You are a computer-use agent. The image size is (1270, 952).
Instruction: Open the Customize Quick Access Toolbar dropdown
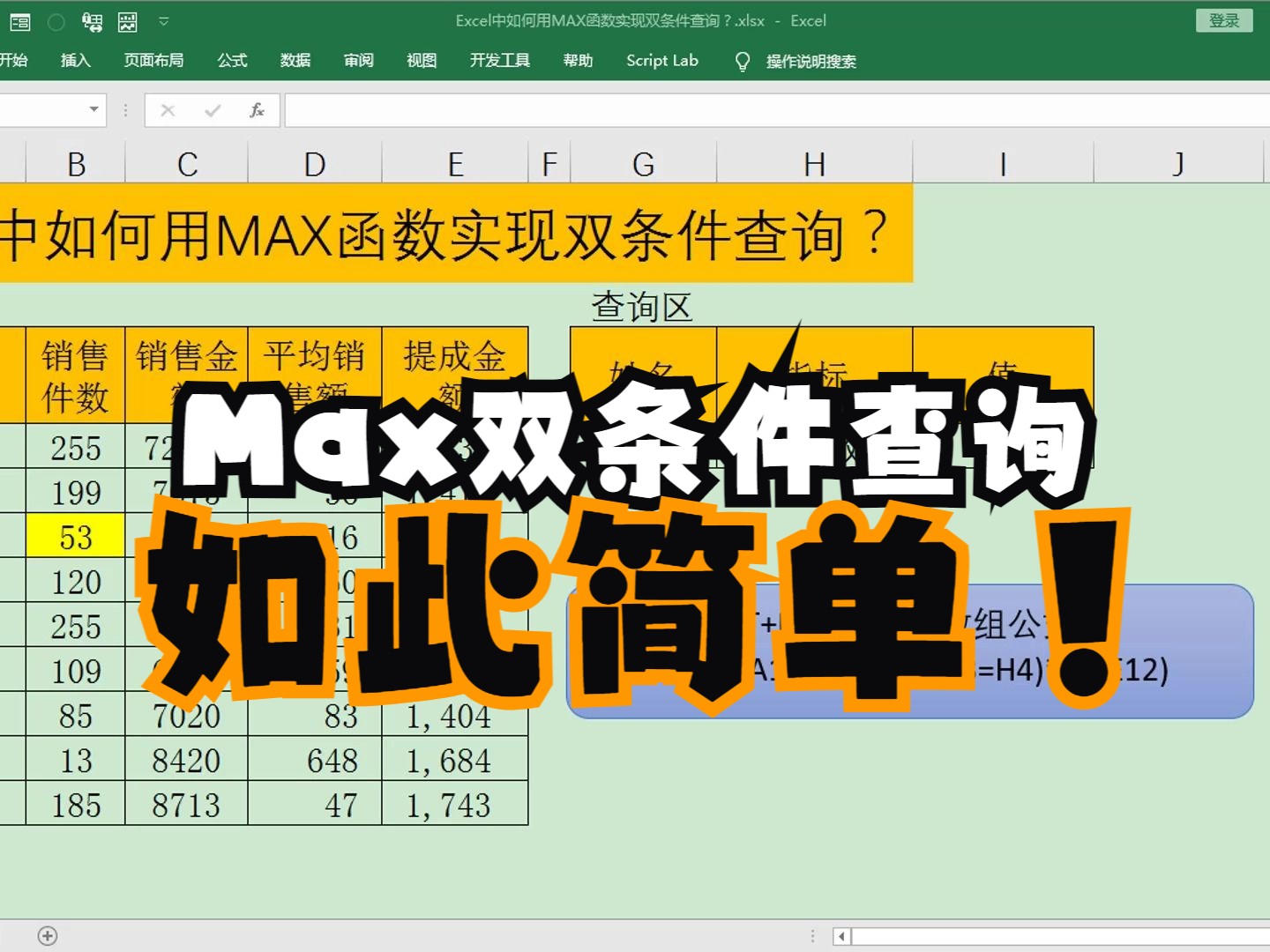coord(164,21)
